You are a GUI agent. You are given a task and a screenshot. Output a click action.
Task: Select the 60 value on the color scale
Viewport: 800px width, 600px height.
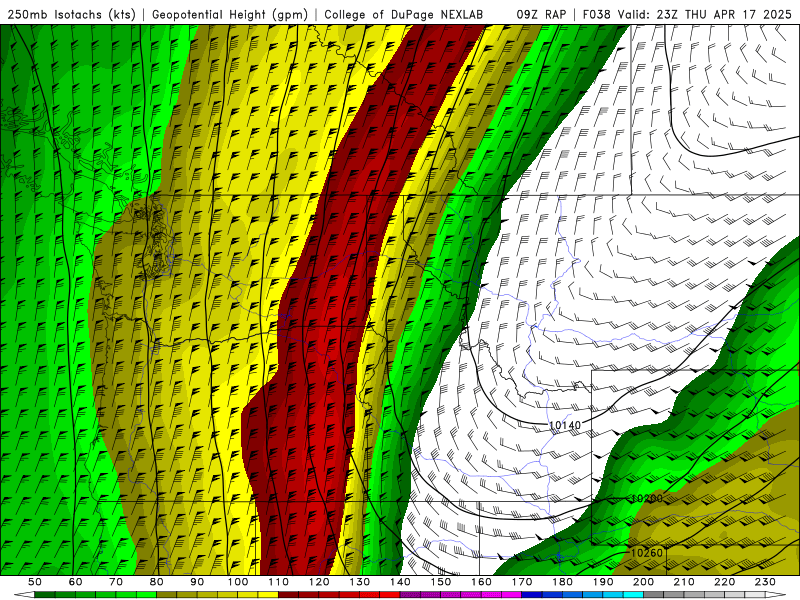[x=76, y=582]
